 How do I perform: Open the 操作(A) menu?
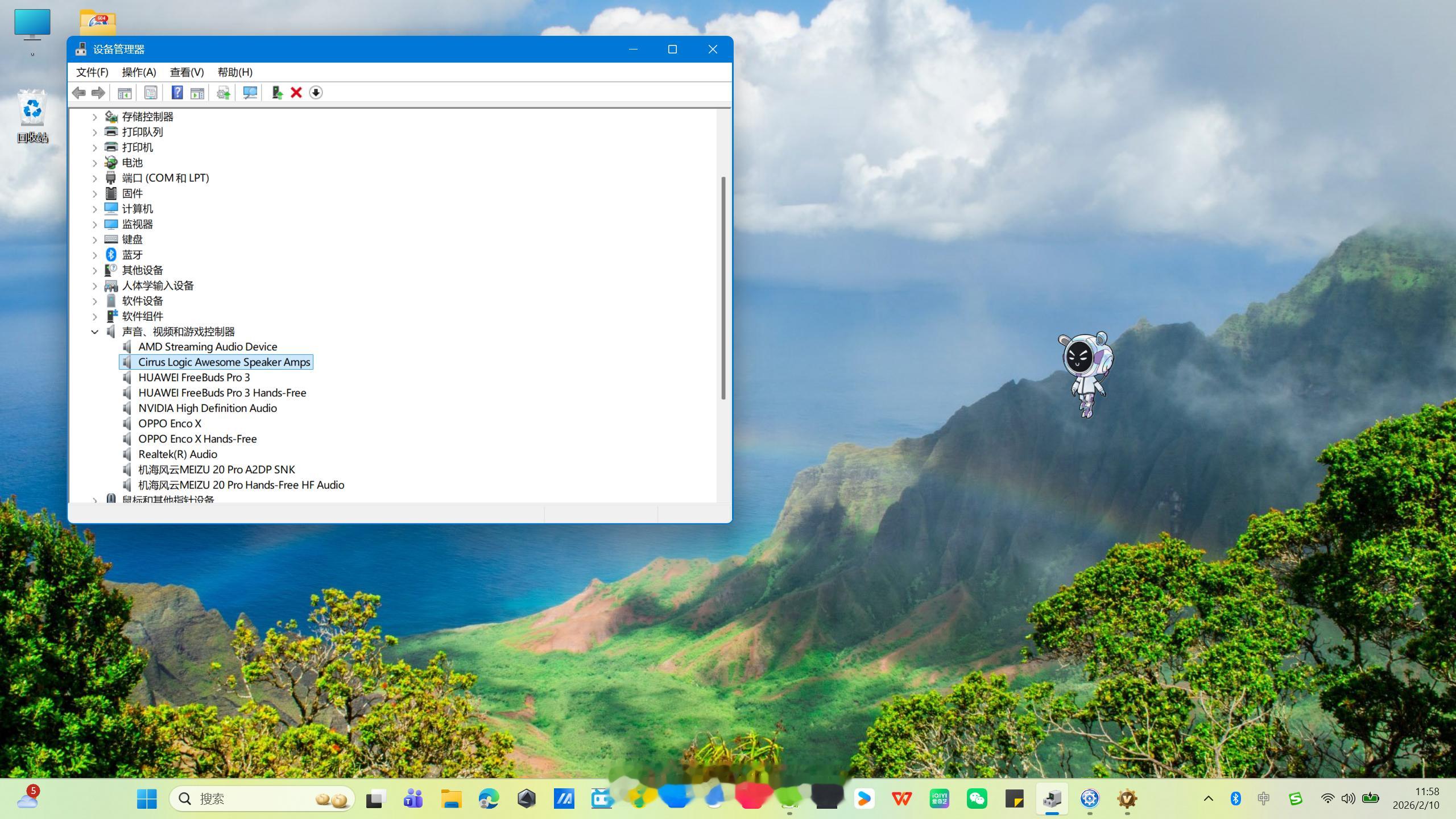click(139, 72)
